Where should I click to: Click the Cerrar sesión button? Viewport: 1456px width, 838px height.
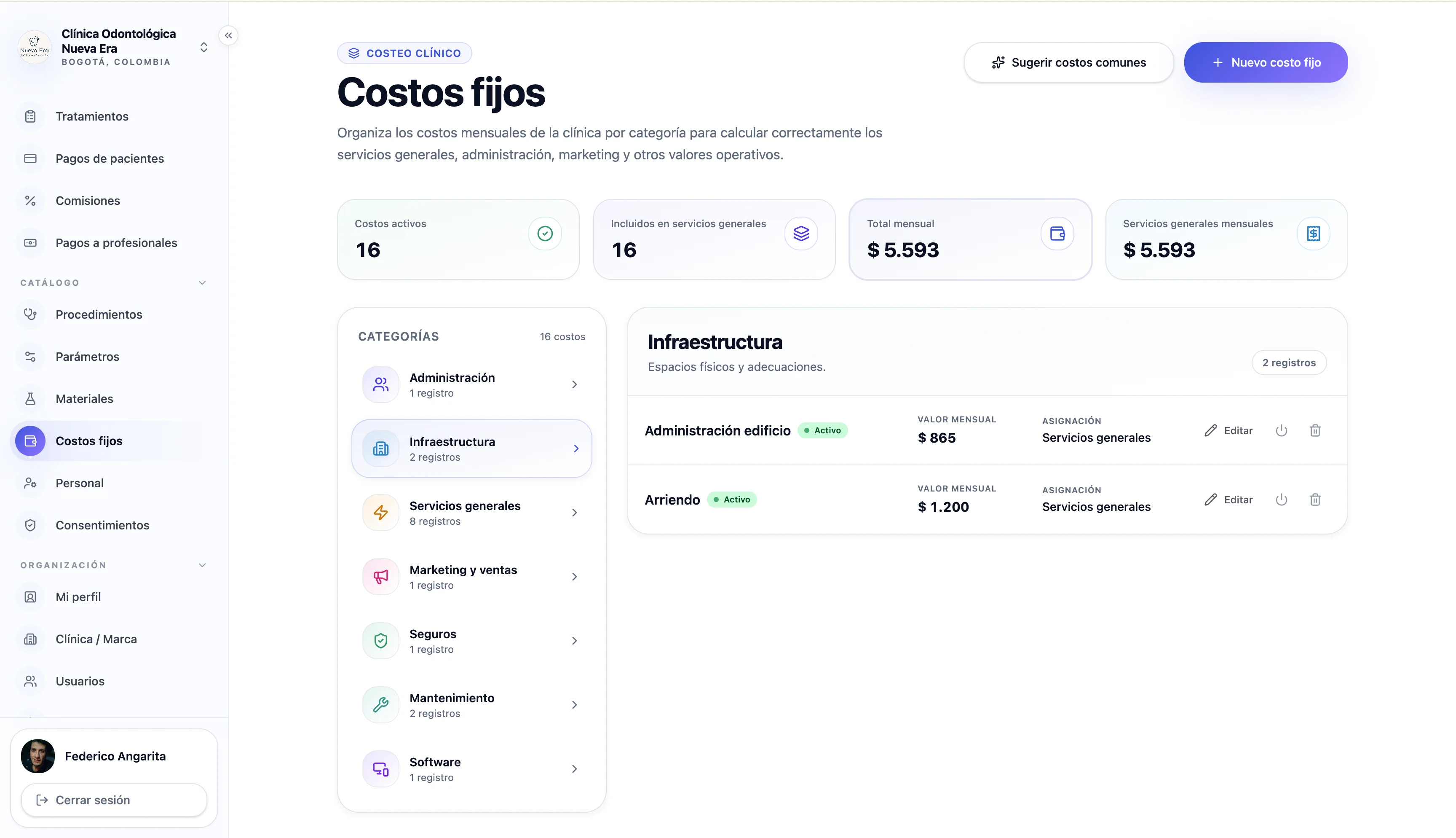pos(114,800)
